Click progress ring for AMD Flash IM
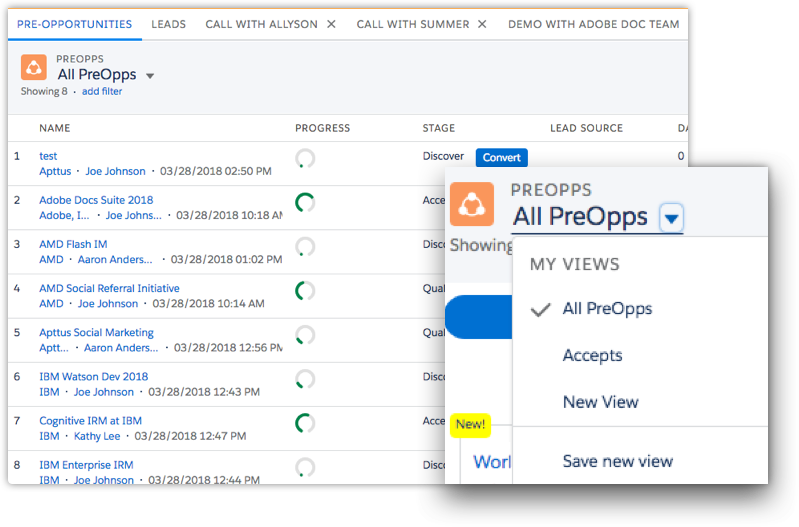This screenshot has width=799, height=527. pos(305,247)
